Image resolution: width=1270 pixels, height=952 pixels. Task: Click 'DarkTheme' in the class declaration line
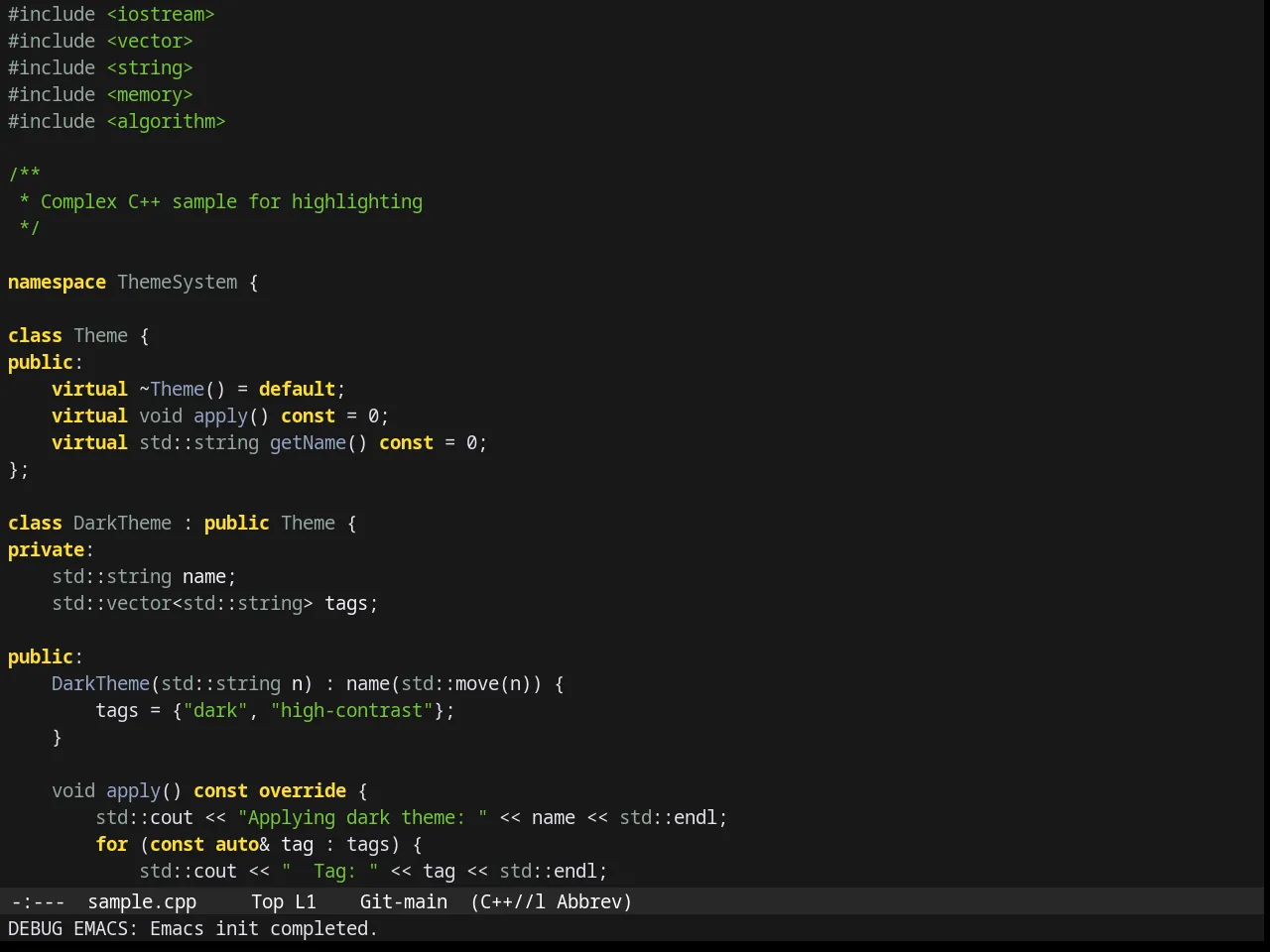point(122,523)
